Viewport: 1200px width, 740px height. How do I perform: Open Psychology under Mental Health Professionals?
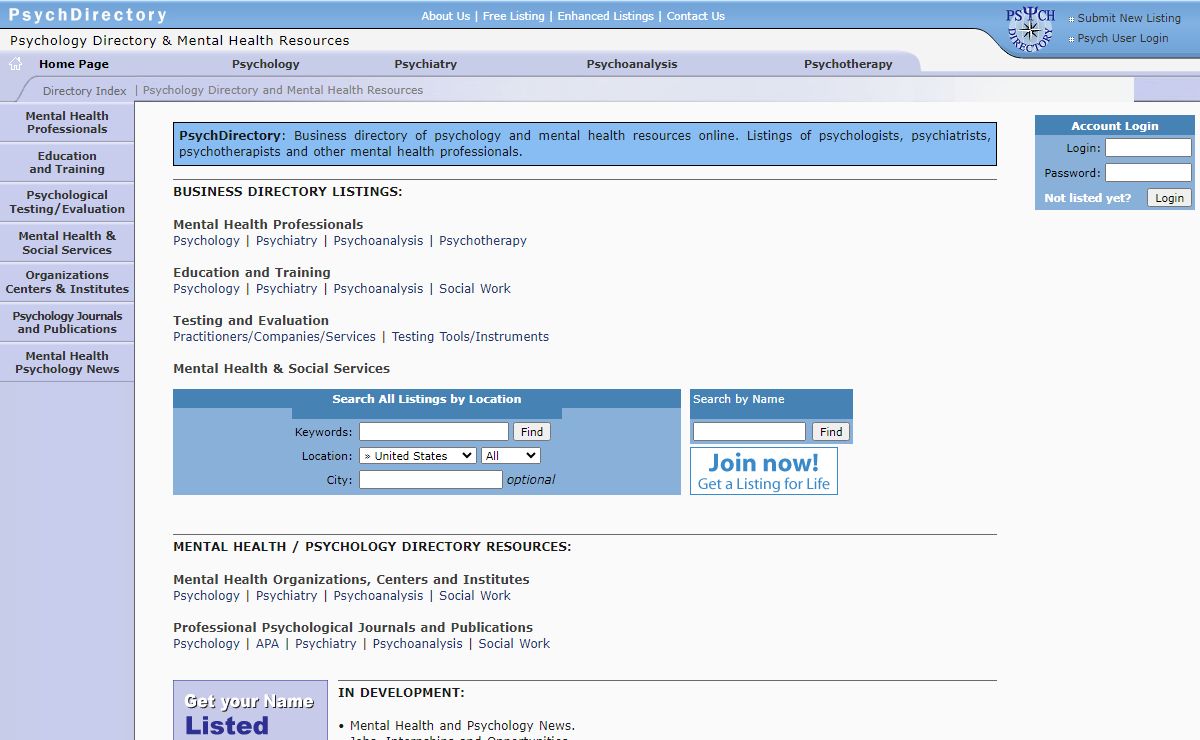tap(206, 241)
